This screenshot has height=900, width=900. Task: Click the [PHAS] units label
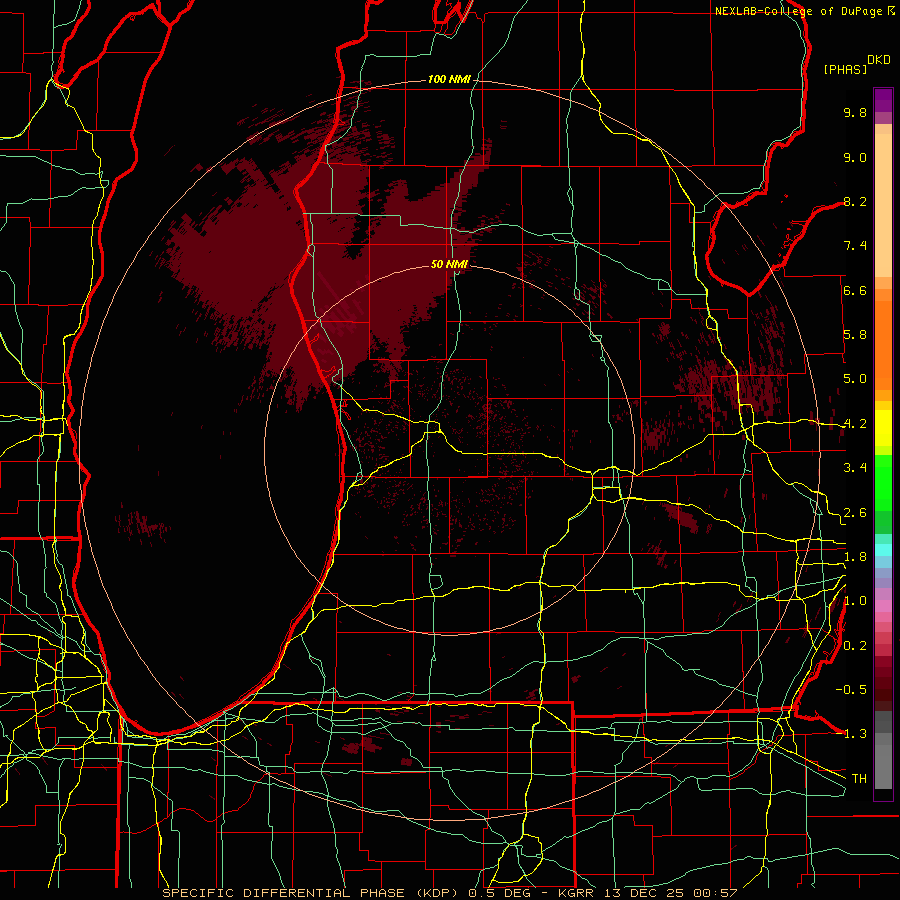(845, 69)
